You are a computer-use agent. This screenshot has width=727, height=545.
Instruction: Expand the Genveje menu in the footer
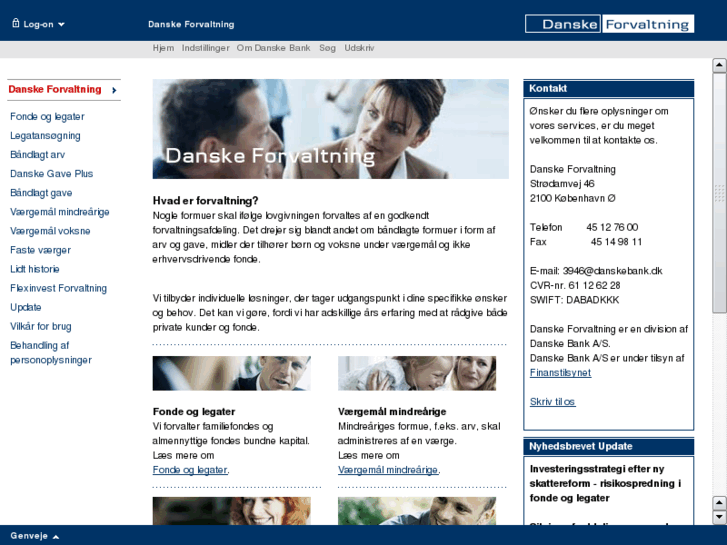click(35, 536)
